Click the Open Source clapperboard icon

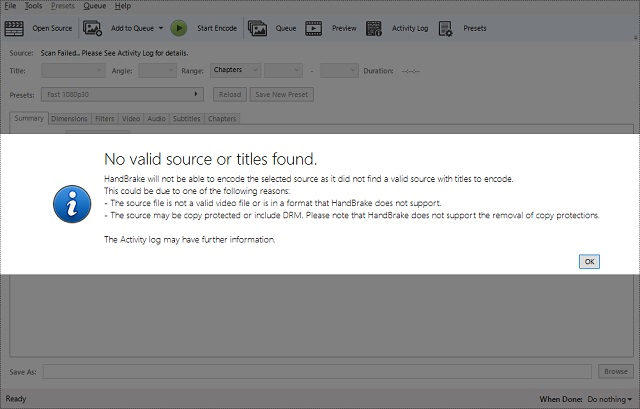14,28
